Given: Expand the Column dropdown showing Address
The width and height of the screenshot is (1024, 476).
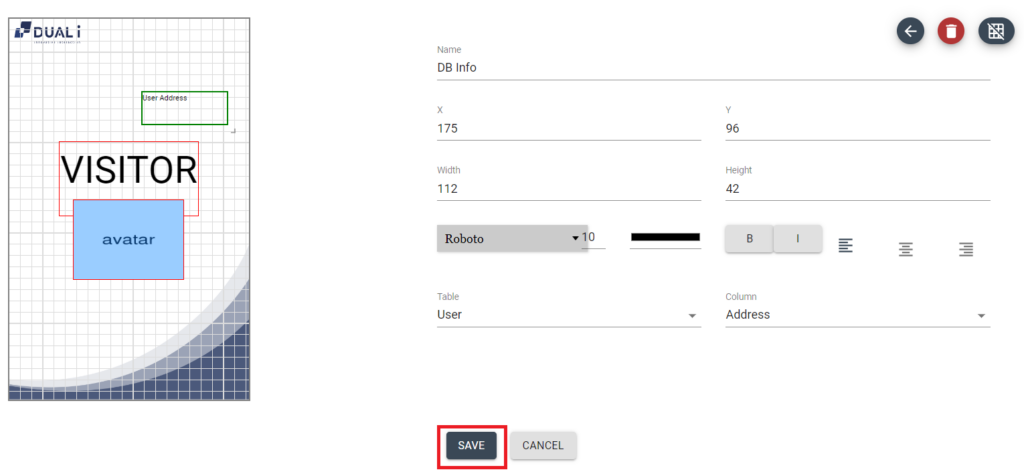Looking at the screenshot, I should 856,315.
